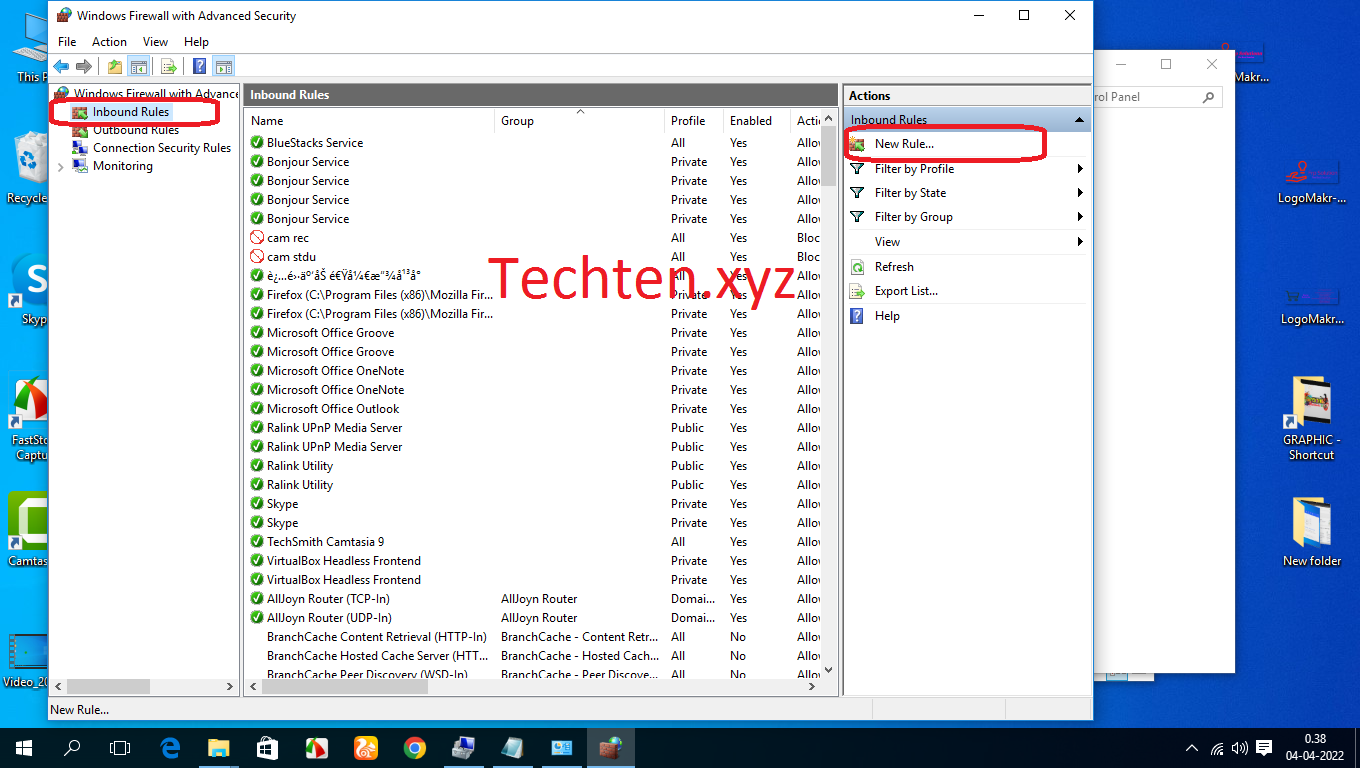
Task: Click New Rule... in the Actions pane
Action: pos(904,144)
